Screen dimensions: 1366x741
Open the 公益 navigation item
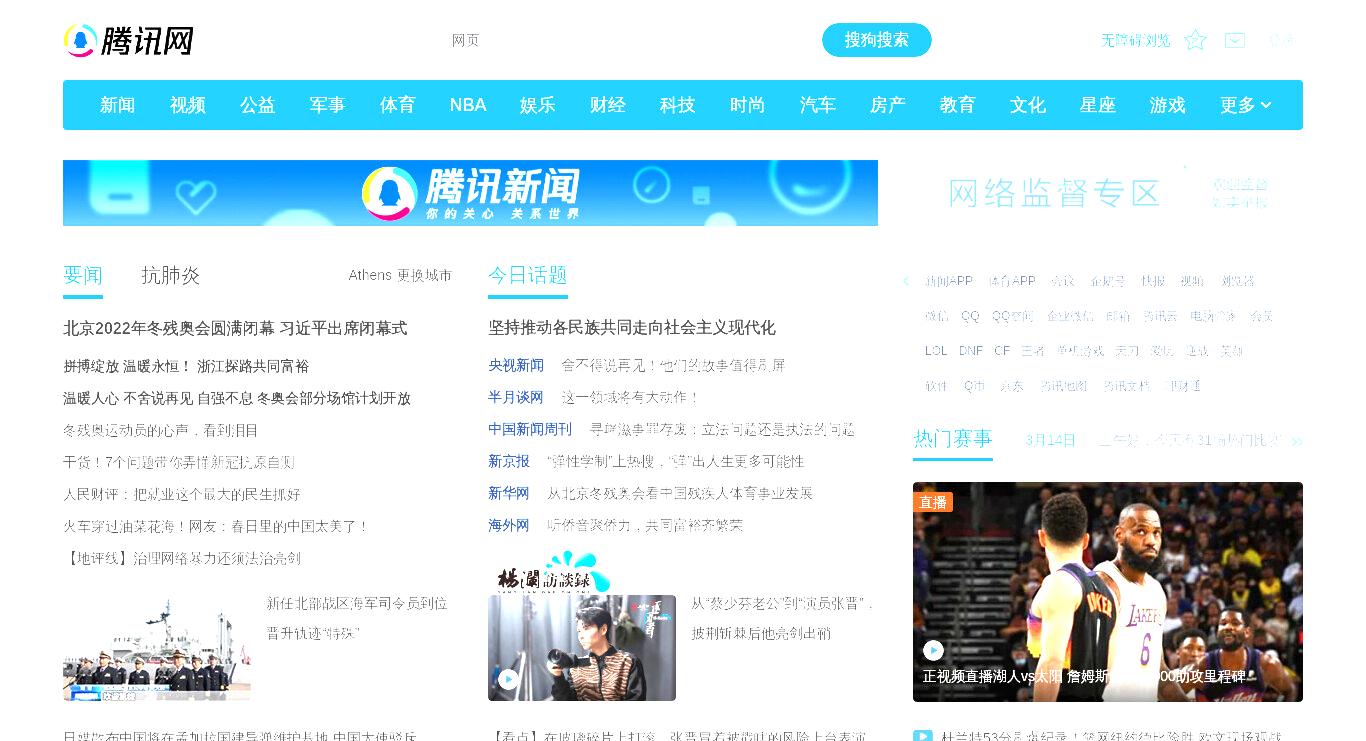[x=257, y=105]
